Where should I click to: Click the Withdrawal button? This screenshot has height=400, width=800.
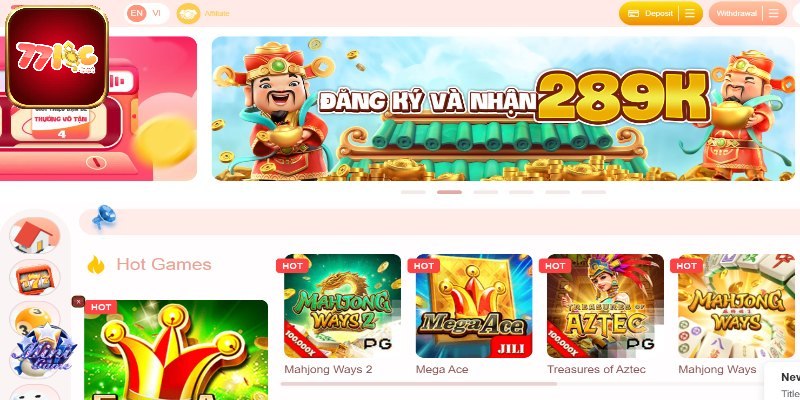tap(736, 14)
